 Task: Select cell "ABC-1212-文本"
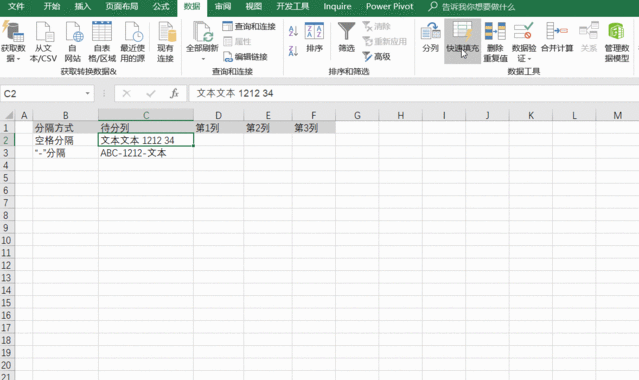(x=146, y=153)
